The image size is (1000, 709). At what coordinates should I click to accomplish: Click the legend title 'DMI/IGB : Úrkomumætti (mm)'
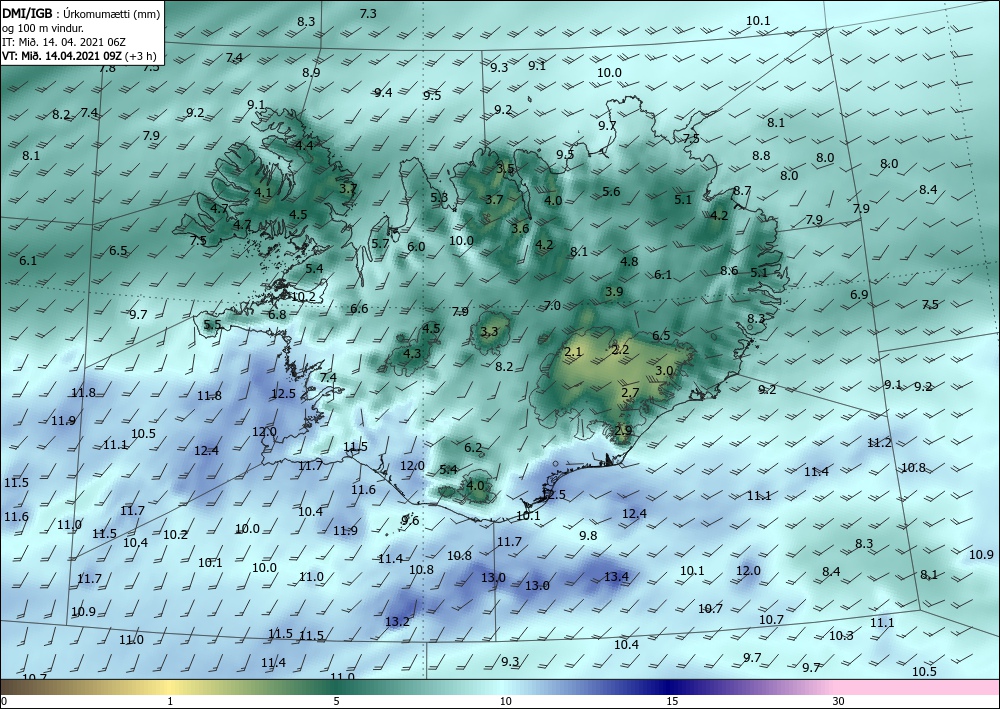[81, 13]
